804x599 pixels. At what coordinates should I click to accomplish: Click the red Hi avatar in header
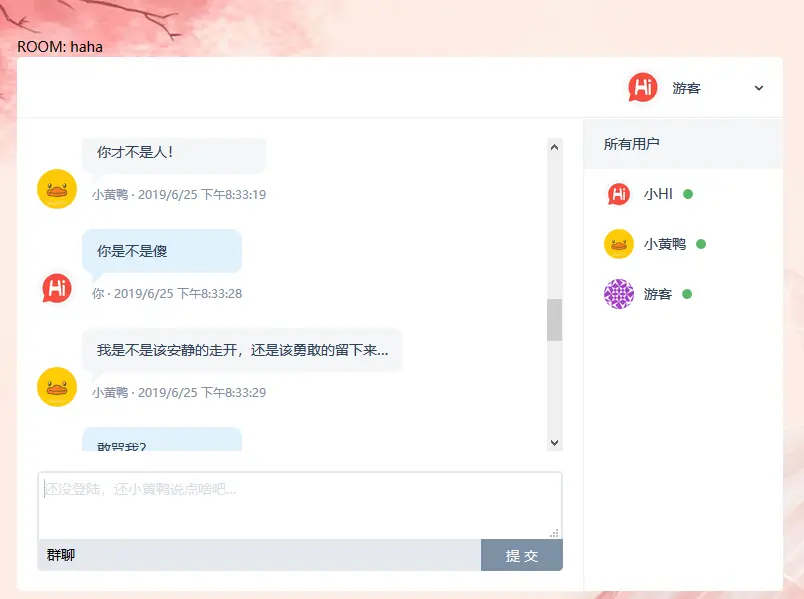[x=643, y=87]
